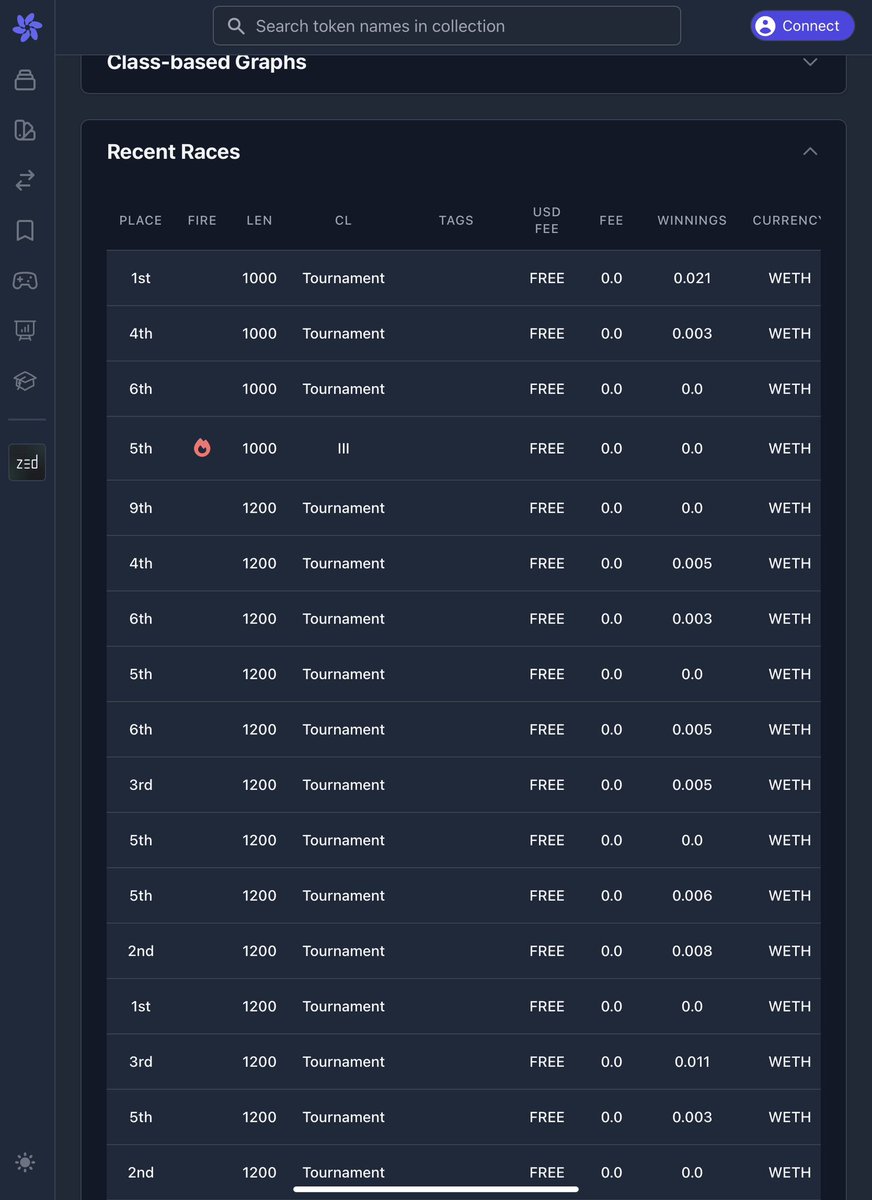This screenshot has height=1200, width=872.
Task: Sort by the CL column header
Action: (343, 220)
